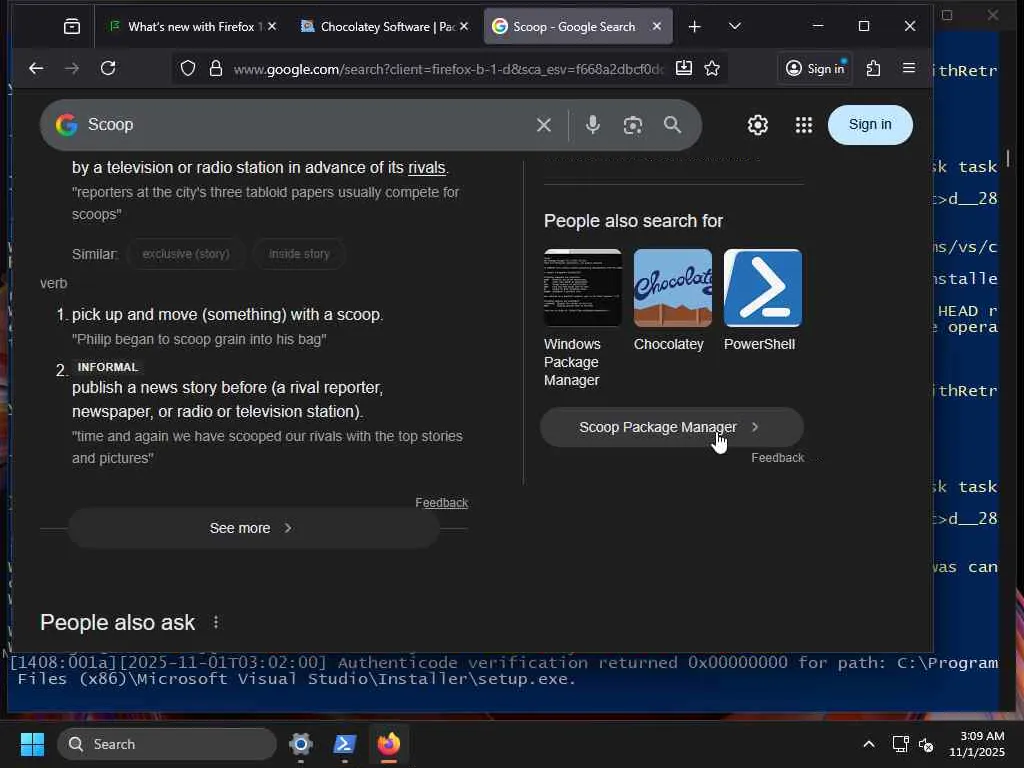Submit search with magnifier icon
The image size is (1024, 768).
point(673,125)
